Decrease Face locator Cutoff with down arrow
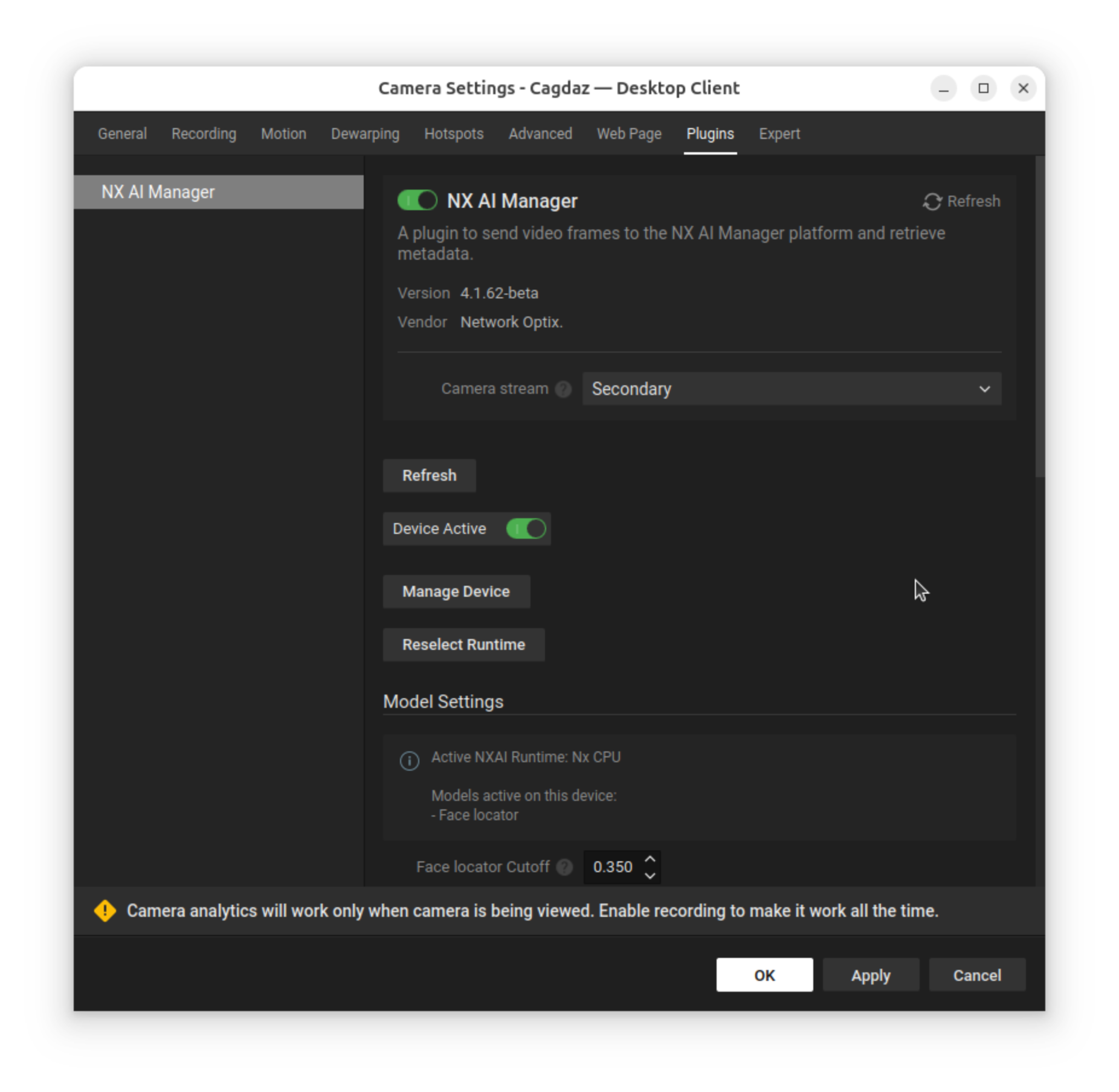The image size is (1119, 1092). [x=650, y=875]
